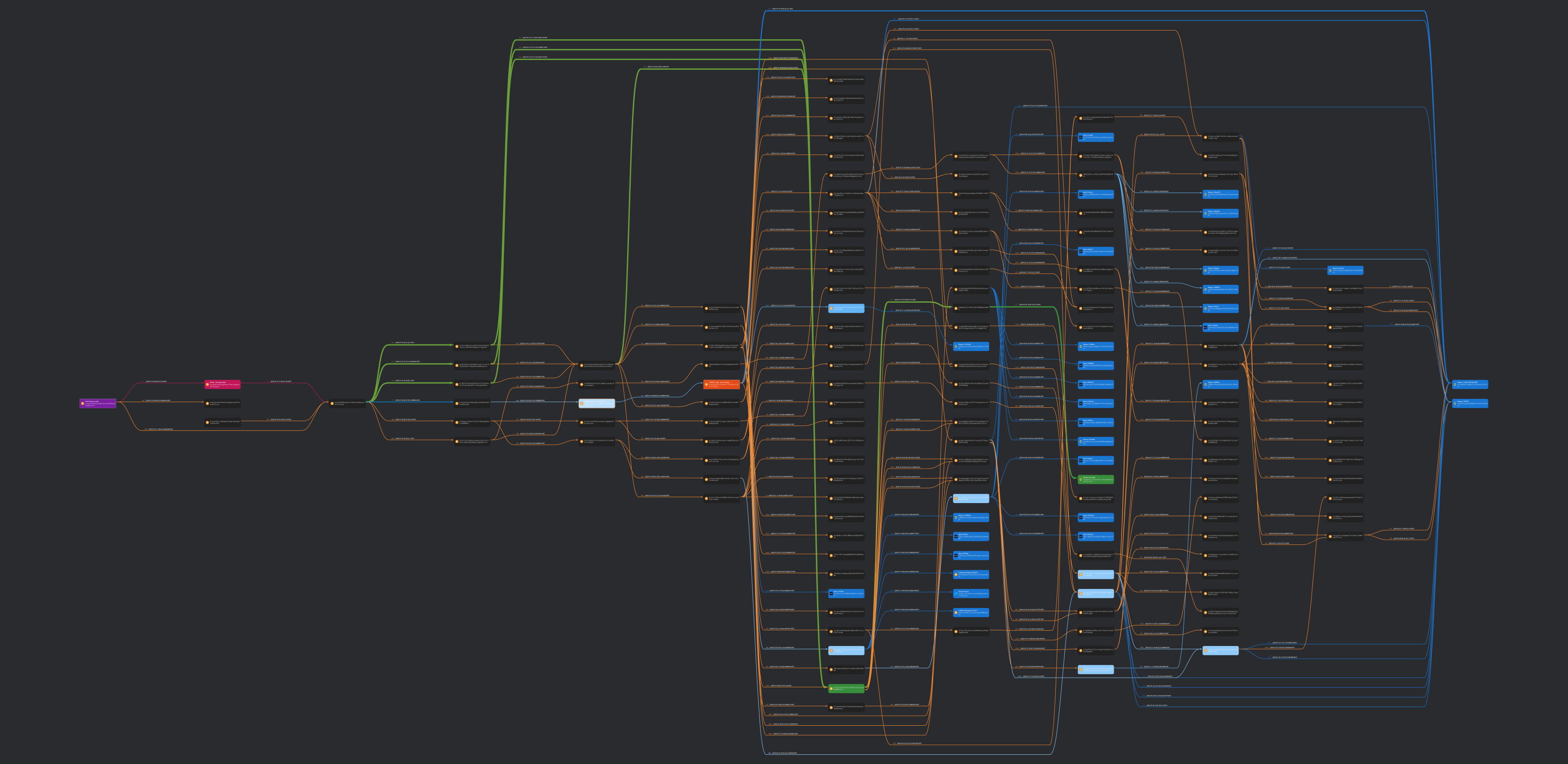
Task: Click Bybit logo on Bybit (13D7DU) node
Action: (1081, 517)
